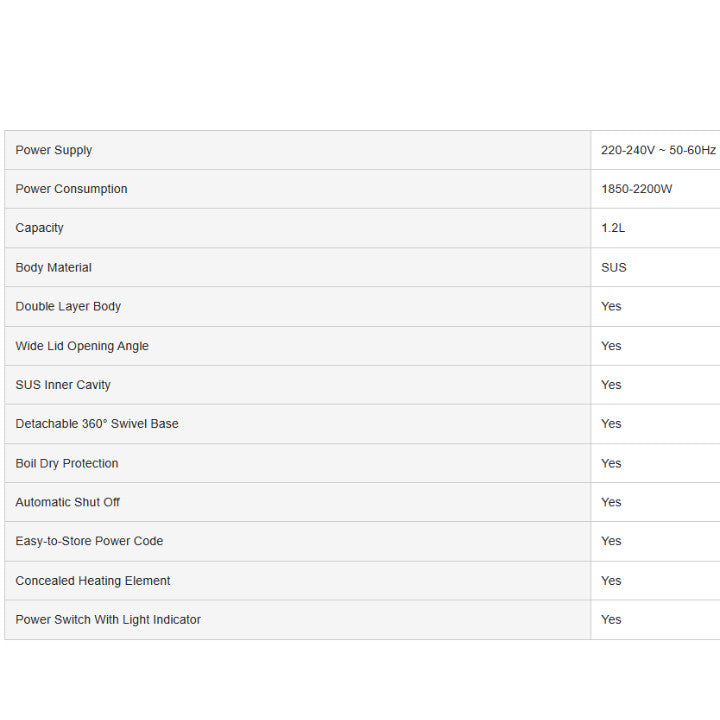The image size is (720, 720).
Task: Select the Yes value for Detachable Swivel Base
Action: (x=611, y=424)
